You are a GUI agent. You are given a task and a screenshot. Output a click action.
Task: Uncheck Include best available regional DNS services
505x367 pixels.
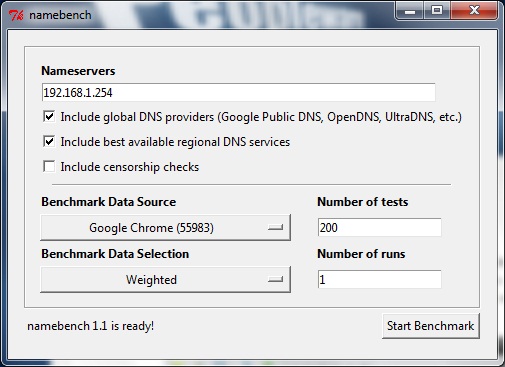coord(49,141)
